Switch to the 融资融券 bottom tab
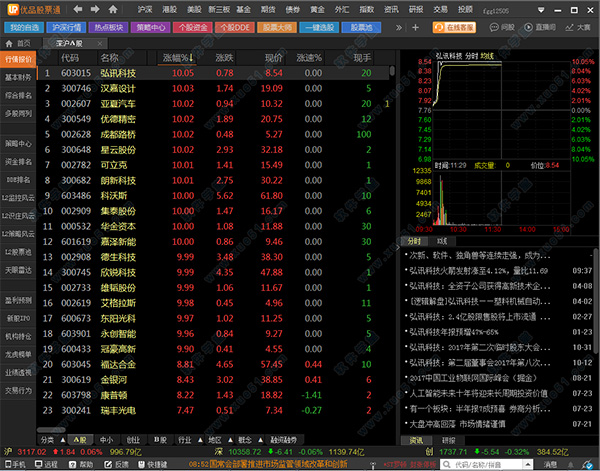Screen dimensions: 600x471 pos(283,440)
